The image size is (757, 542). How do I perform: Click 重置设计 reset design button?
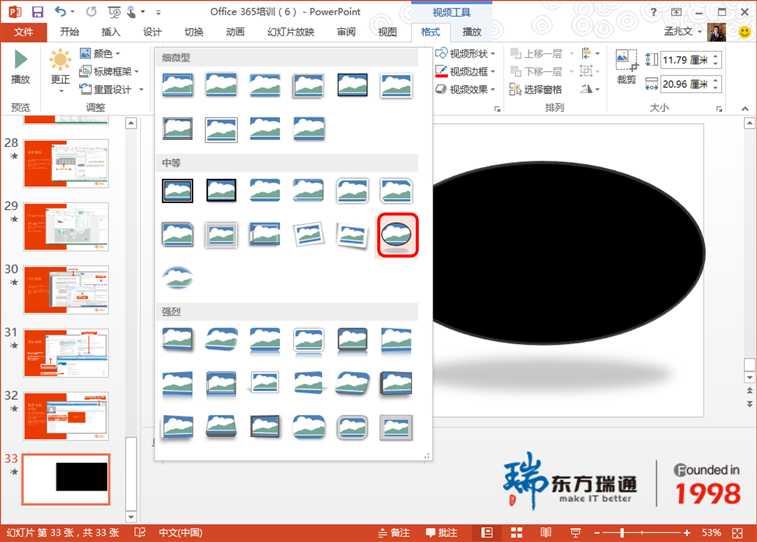click(106, 89)
